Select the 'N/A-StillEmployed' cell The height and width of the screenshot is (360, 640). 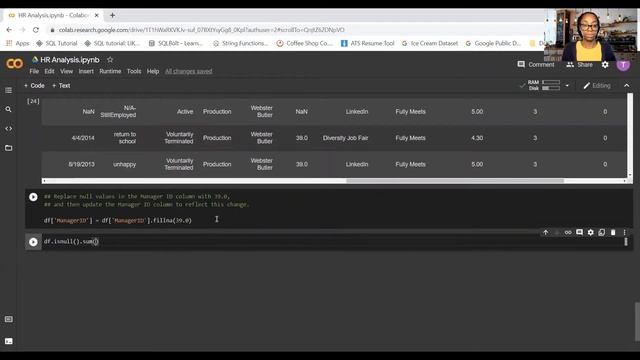pyautogui.click(x=118, y=111)
